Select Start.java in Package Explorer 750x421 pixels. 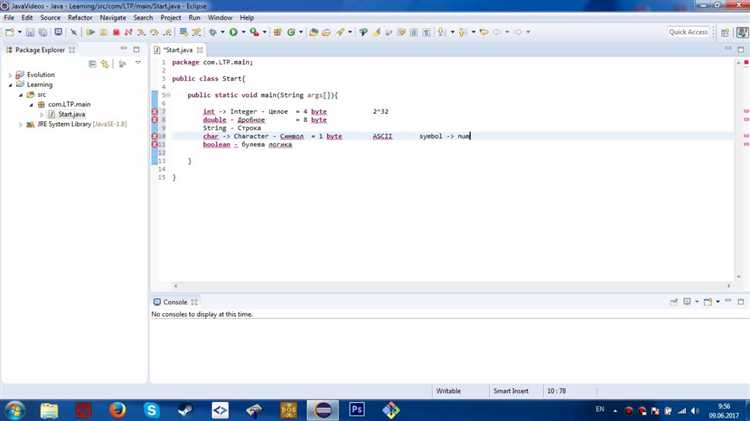71,114
